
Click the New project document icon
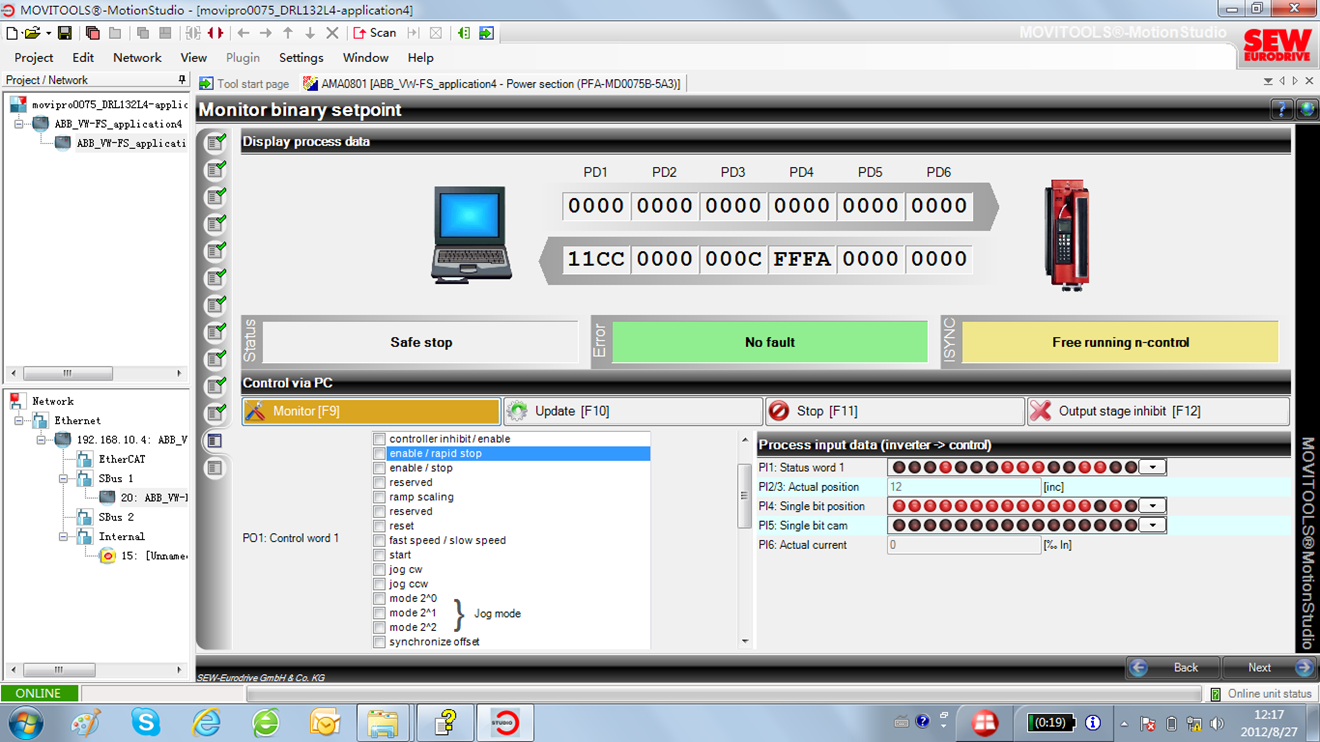pos(12,33)
